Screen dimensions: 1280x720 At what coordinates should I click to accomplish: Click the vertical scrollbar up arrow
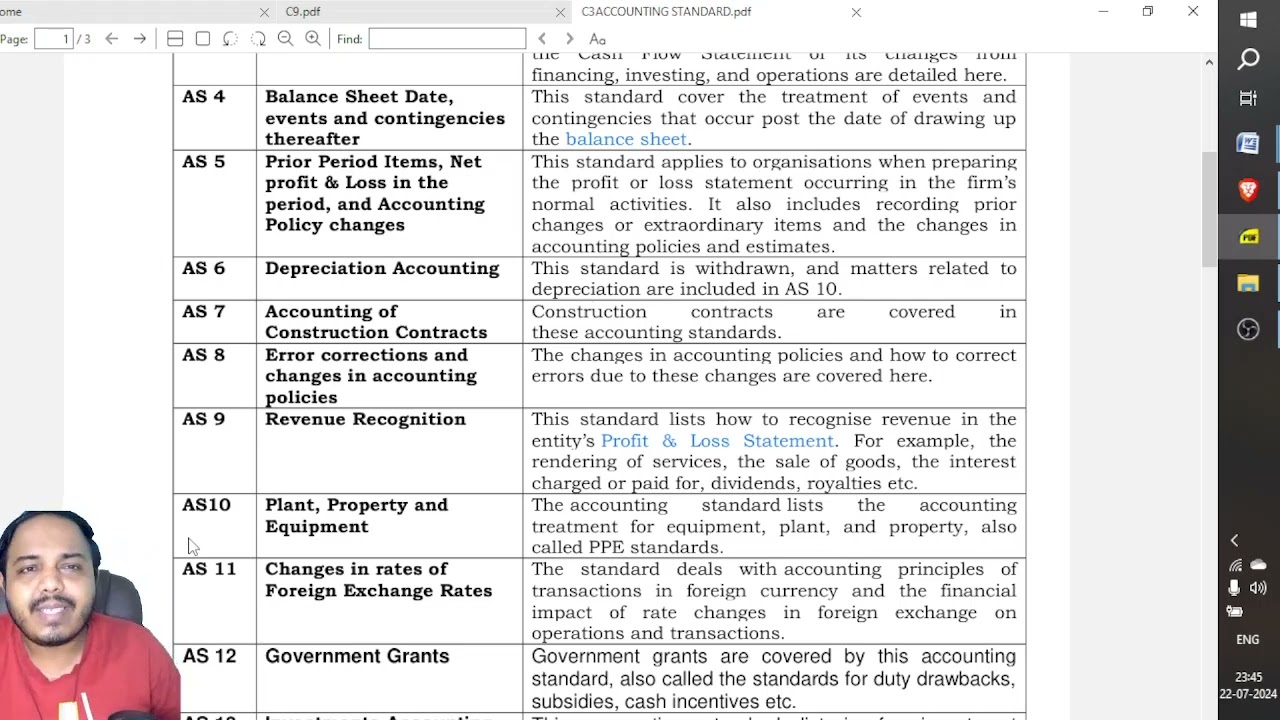pyautogui.click(x=1208, y=63)
